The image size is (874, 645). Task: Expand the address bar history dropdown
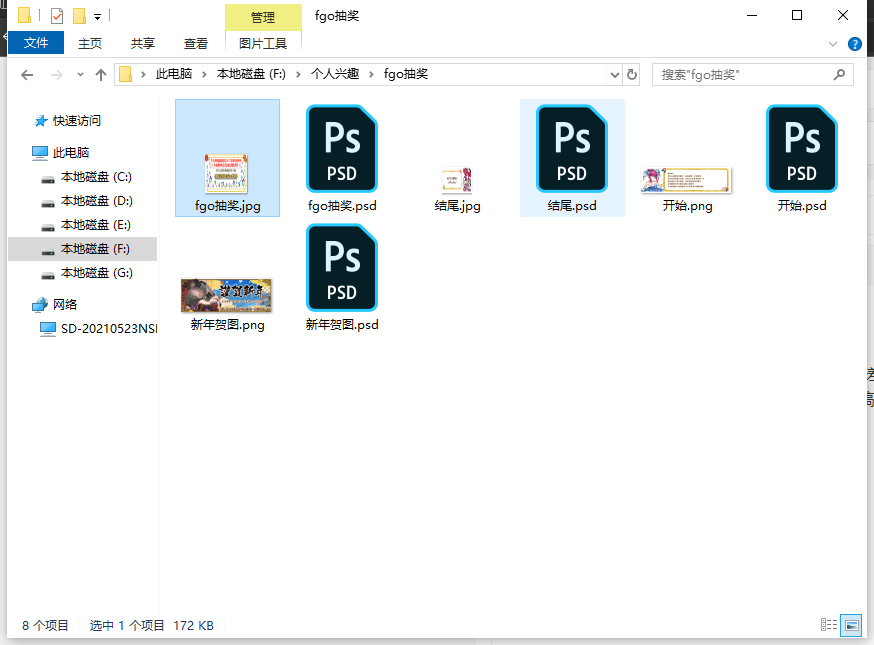pos(614,75)
